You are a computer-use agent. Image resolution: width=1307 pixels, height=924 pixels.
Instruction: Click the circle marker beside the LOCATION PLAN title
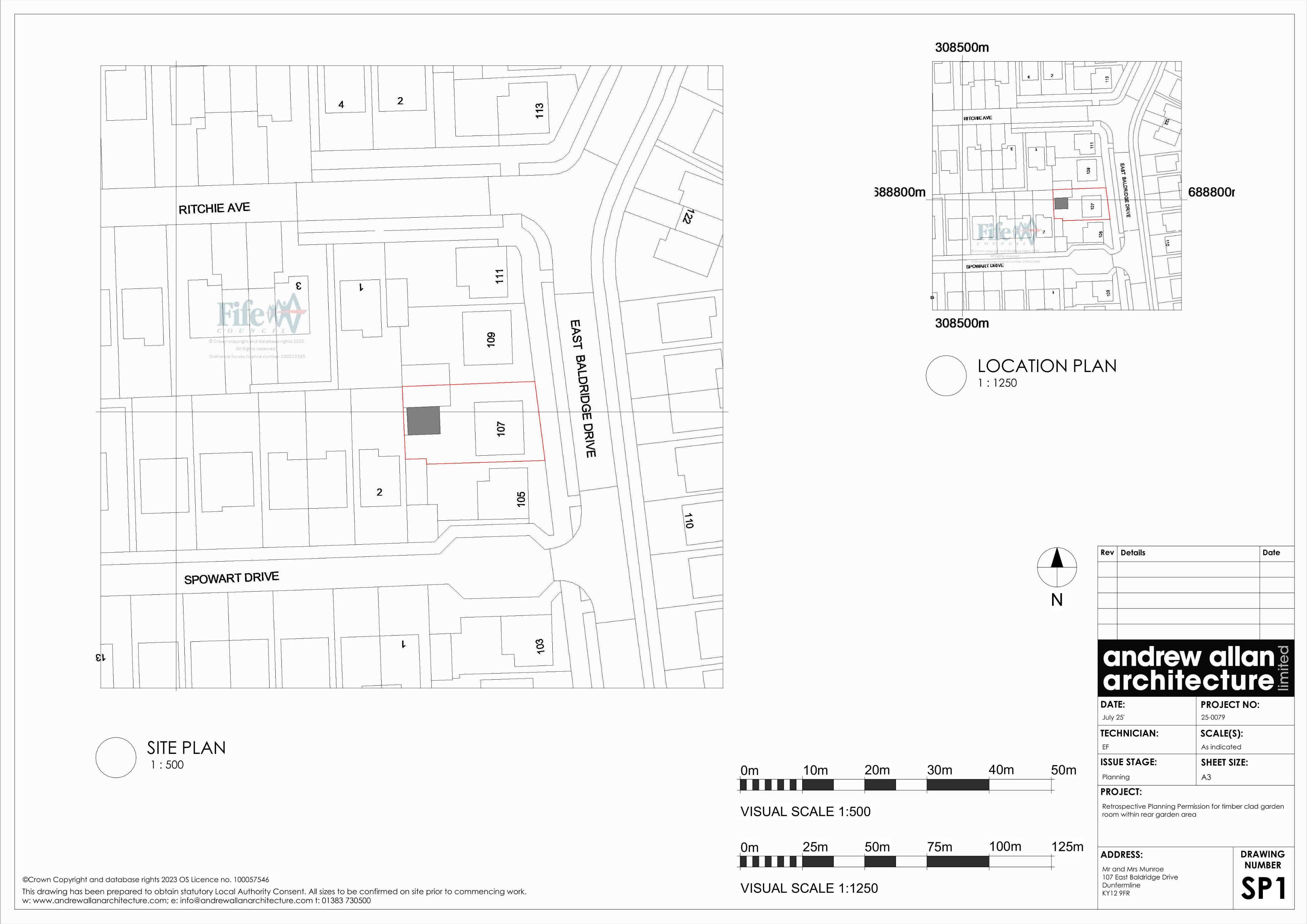tap(946, 376)
